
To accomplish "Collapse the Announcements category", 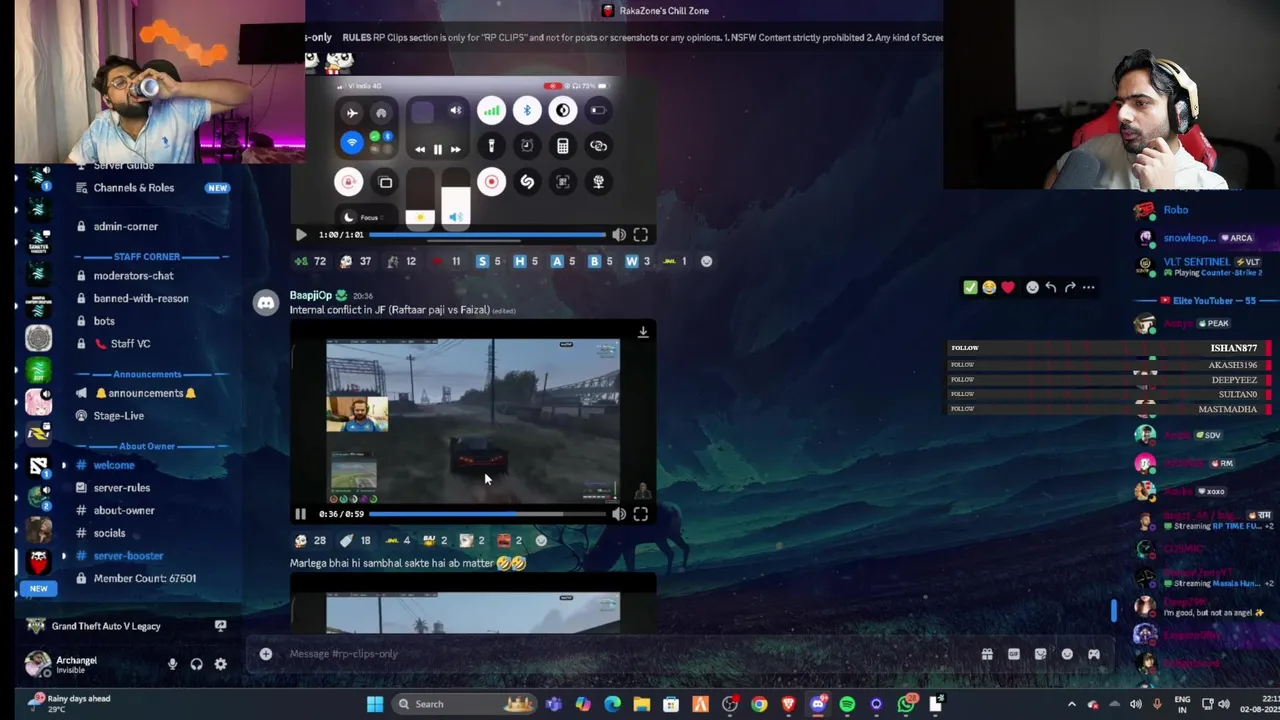I will [x=147, y=374].
